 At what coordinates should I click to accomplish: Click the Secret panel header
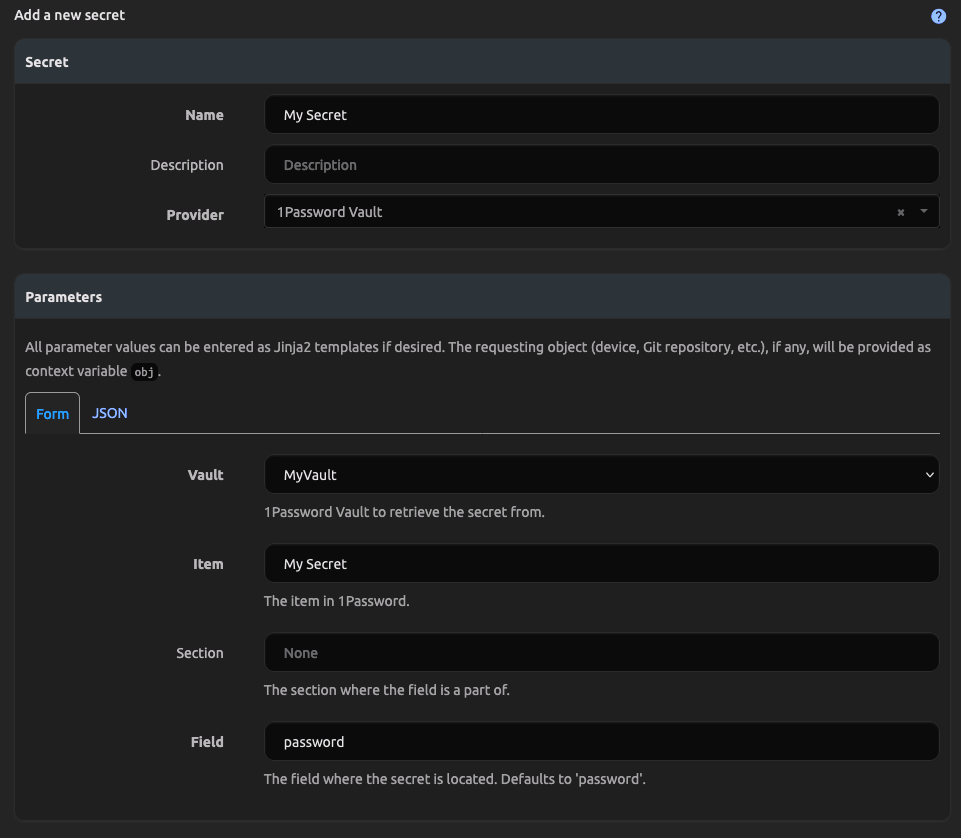click(46, 61)
